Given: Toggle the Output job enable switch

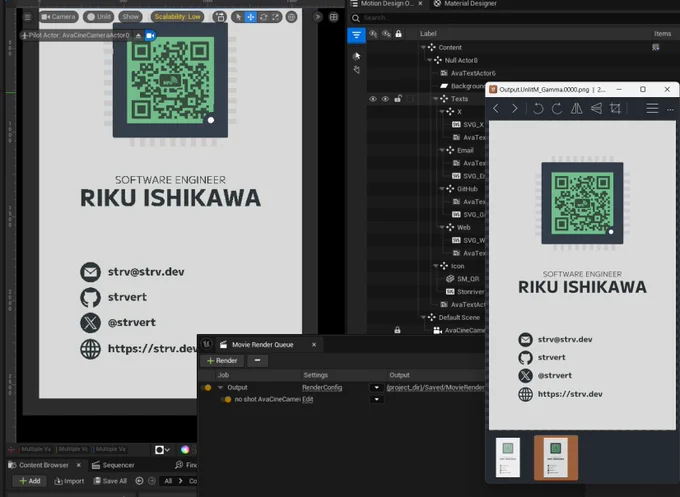Looking at the screenshot, I should pos(207,388).
